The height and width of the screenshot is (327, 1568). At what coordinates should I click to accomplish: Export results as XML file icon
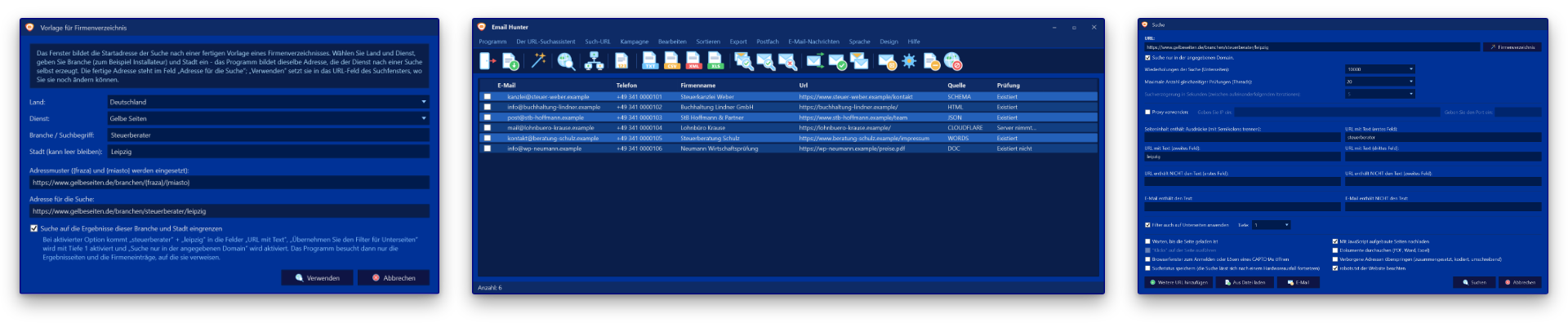[693, 61]
